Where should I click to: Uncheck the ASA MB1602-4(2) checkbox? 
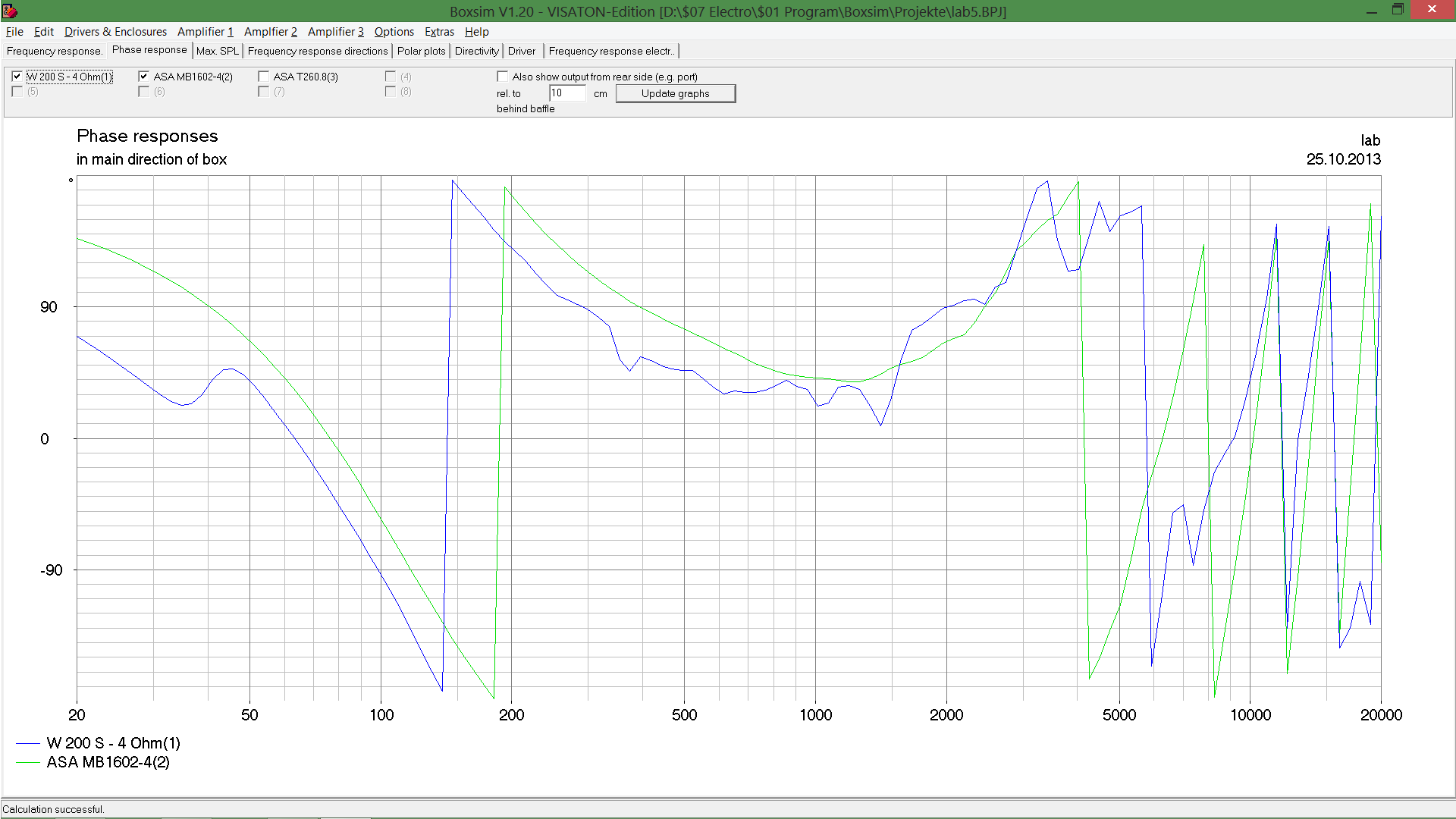143,77
